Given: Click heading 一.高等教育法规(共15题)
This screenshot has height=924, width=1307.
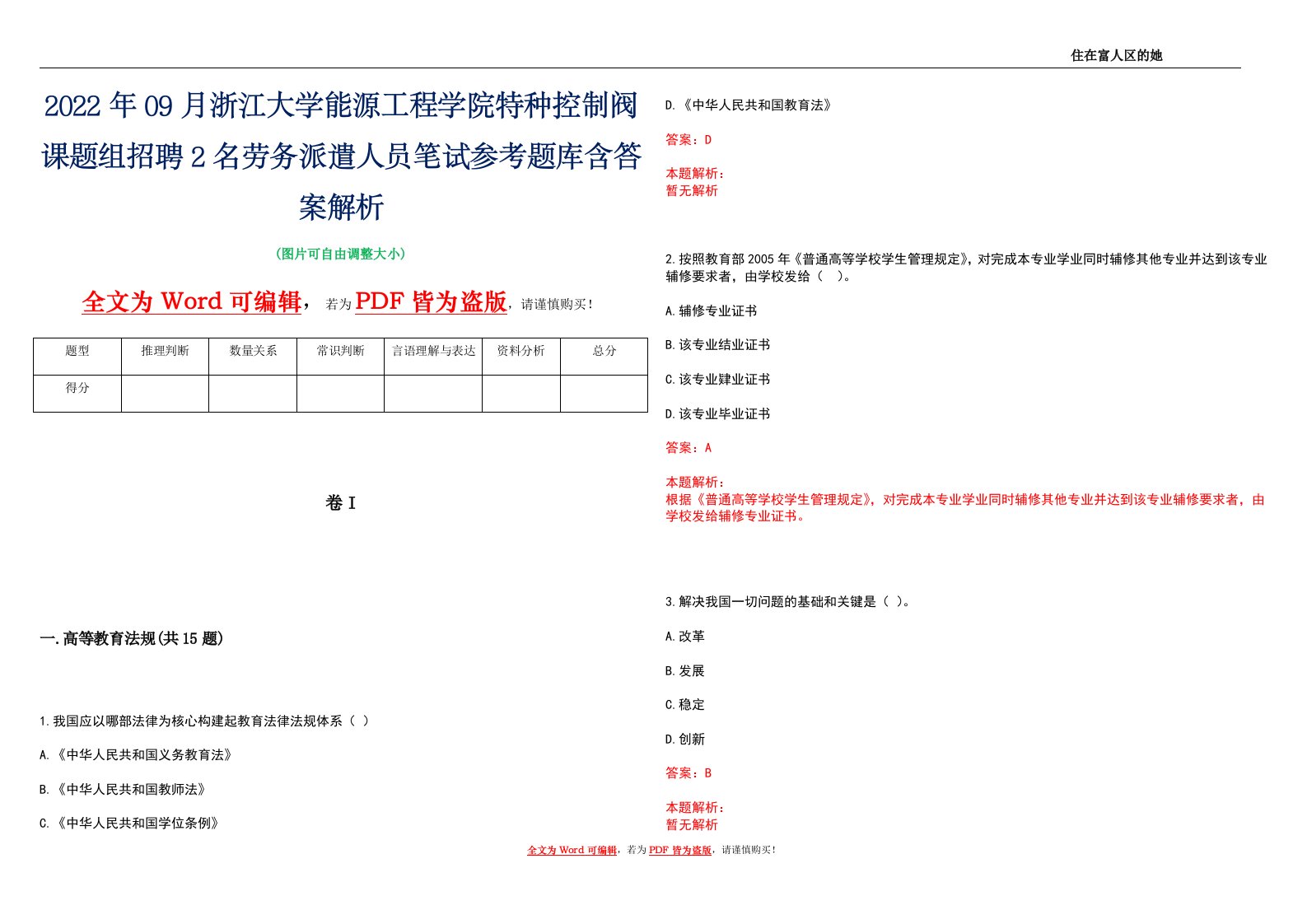Looking at the screenshot, I should pyautogui.click(x=132, y=638).
